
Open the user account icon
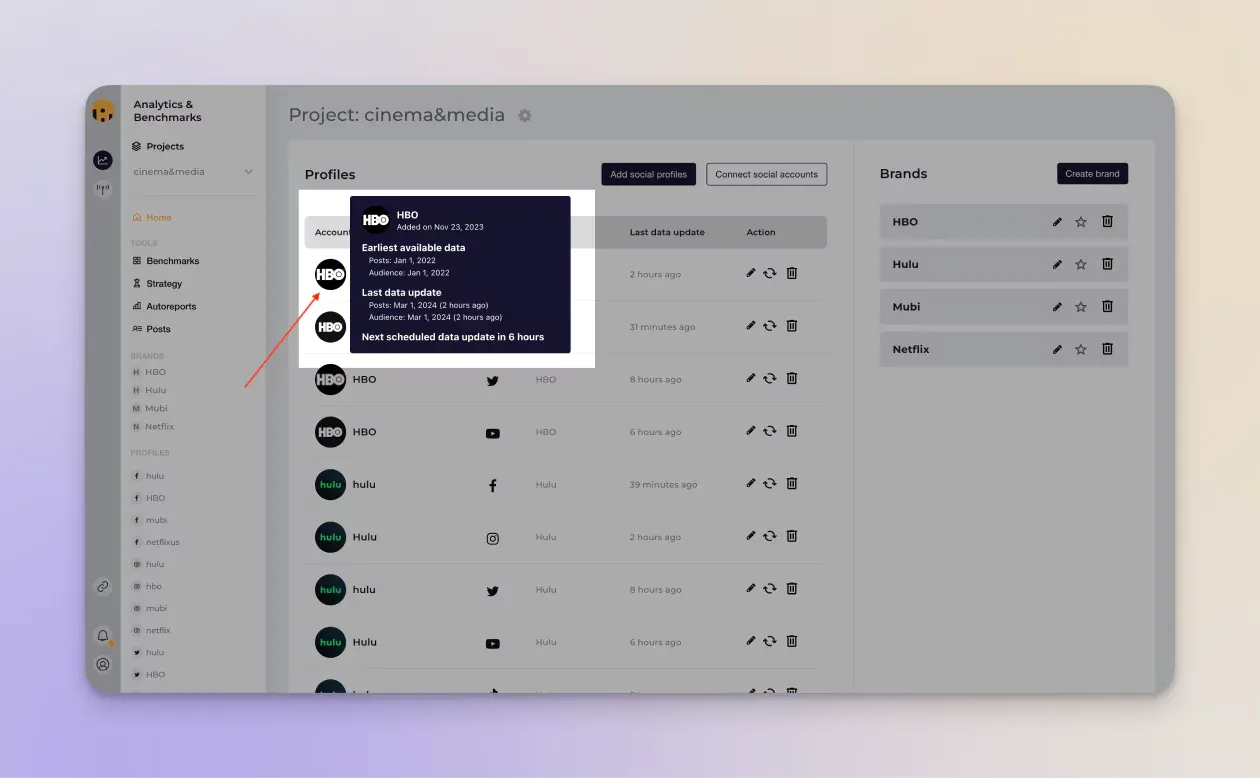pos(103,664)
